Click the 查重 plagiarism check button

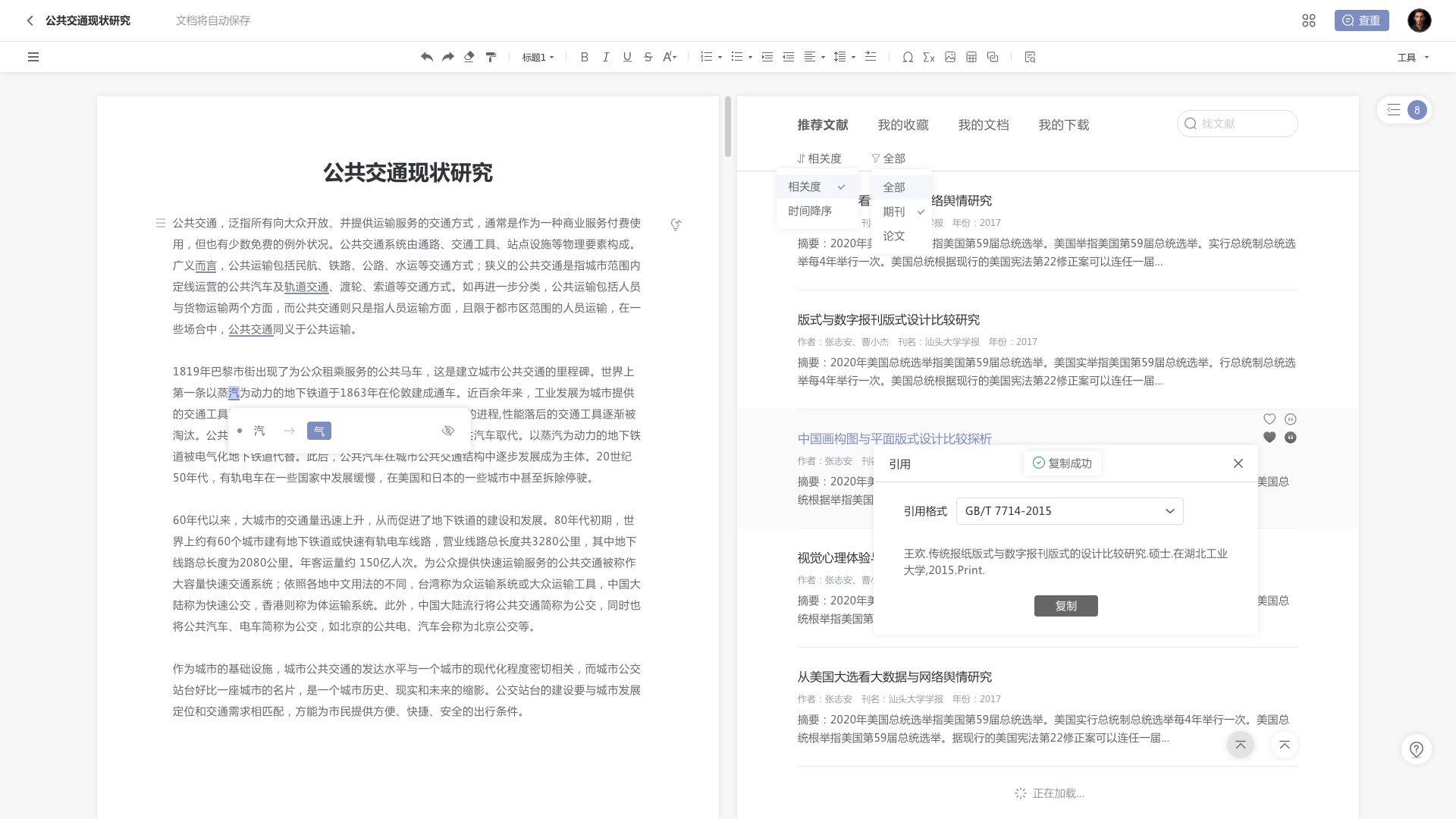tap(1362, 20)
